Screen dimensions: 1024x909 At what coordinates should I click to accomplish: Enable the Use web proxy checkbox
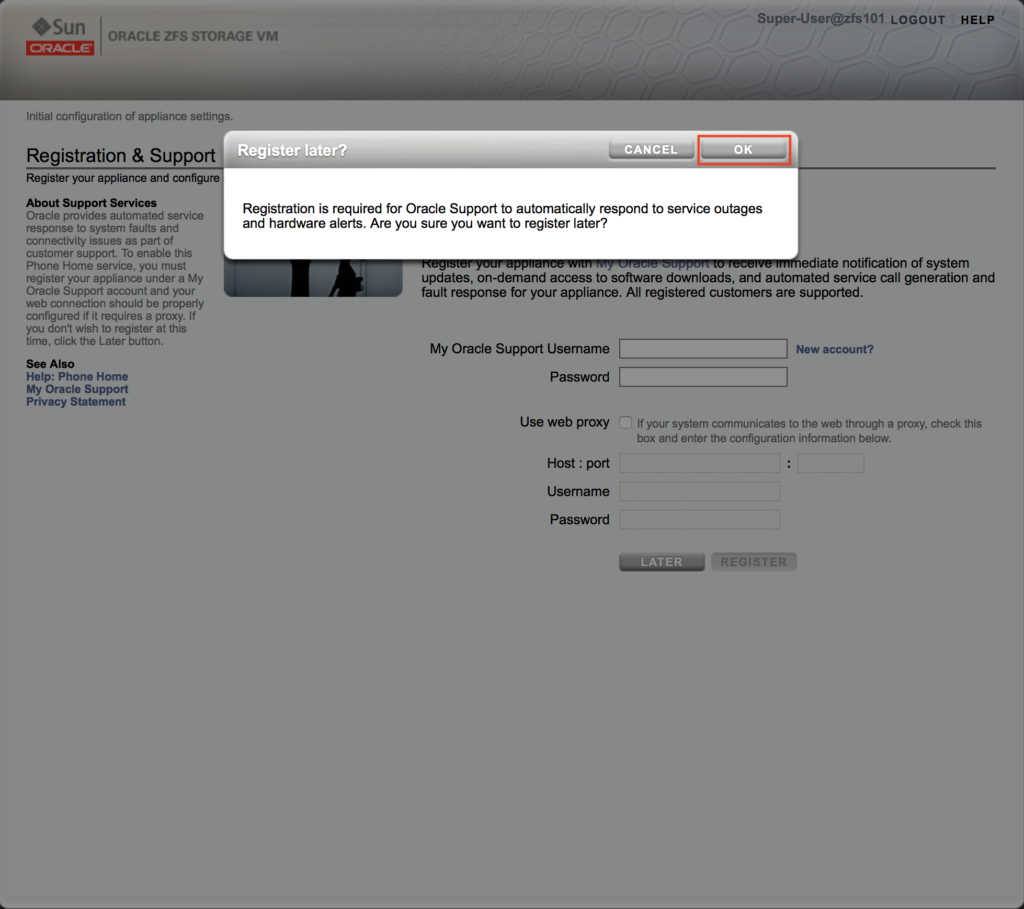pyautogui.click(x=625, y=423)
